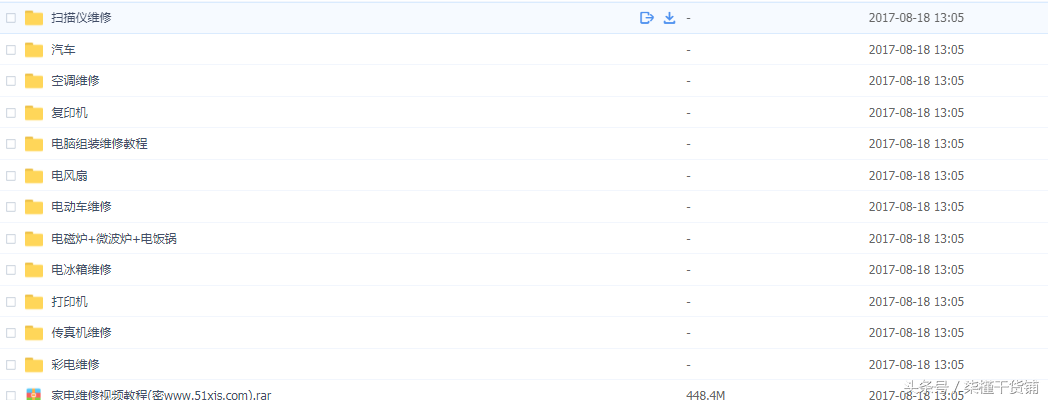This screenshot has width=1048, height=400.
Task: Open the 彩电维修 folder name
Action: (76, 365)
